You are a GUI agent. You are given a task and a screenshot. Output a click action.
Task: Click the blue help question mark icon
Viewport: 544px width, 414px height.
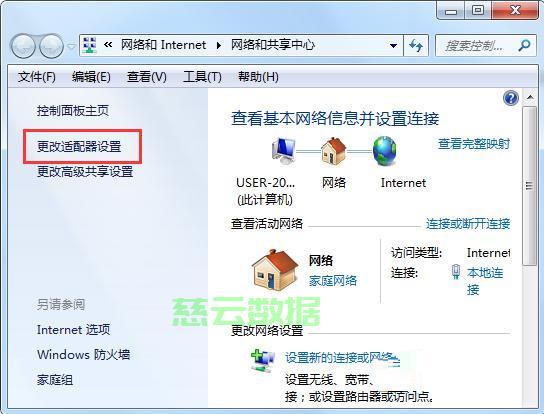(511, 98)
